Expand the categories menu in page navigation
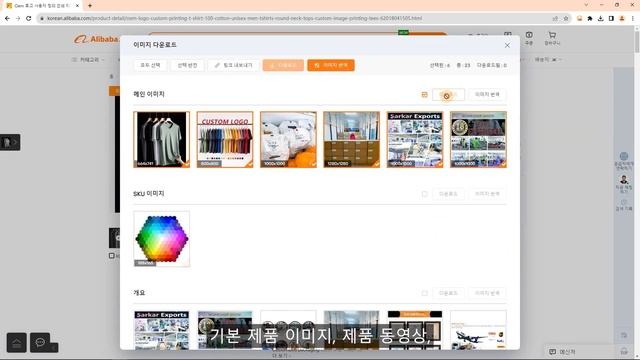The image size is (640, 360). pyautogui.click(x=88, y=60)
